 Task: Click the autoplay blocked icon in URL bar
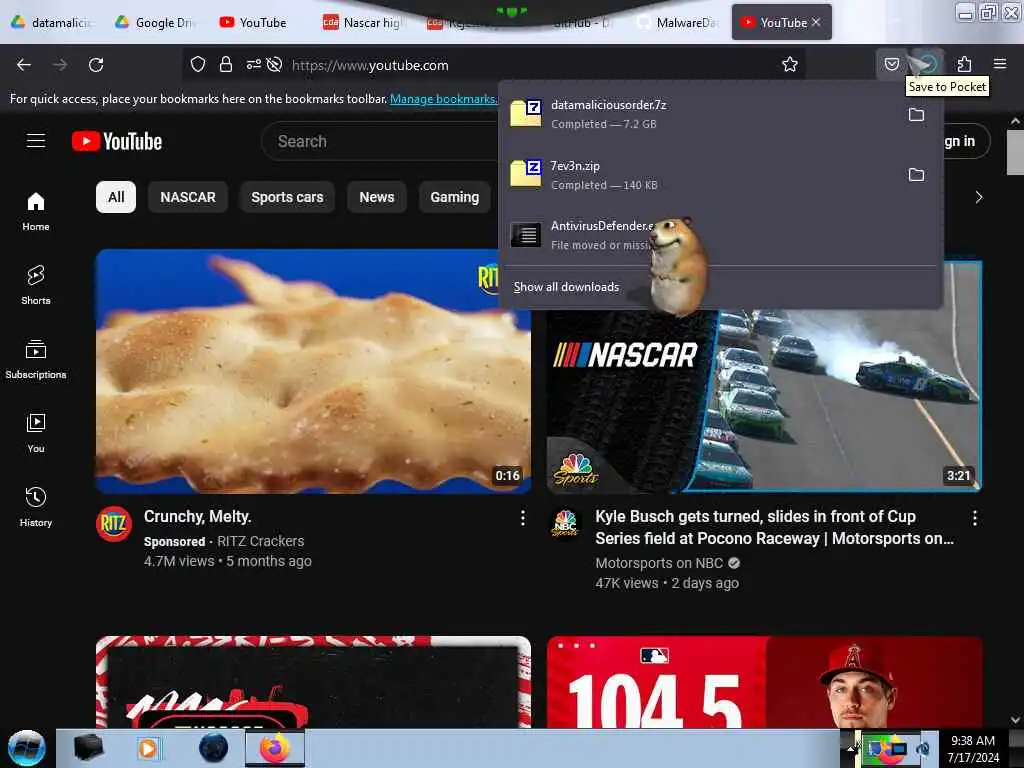click(274, 65)
